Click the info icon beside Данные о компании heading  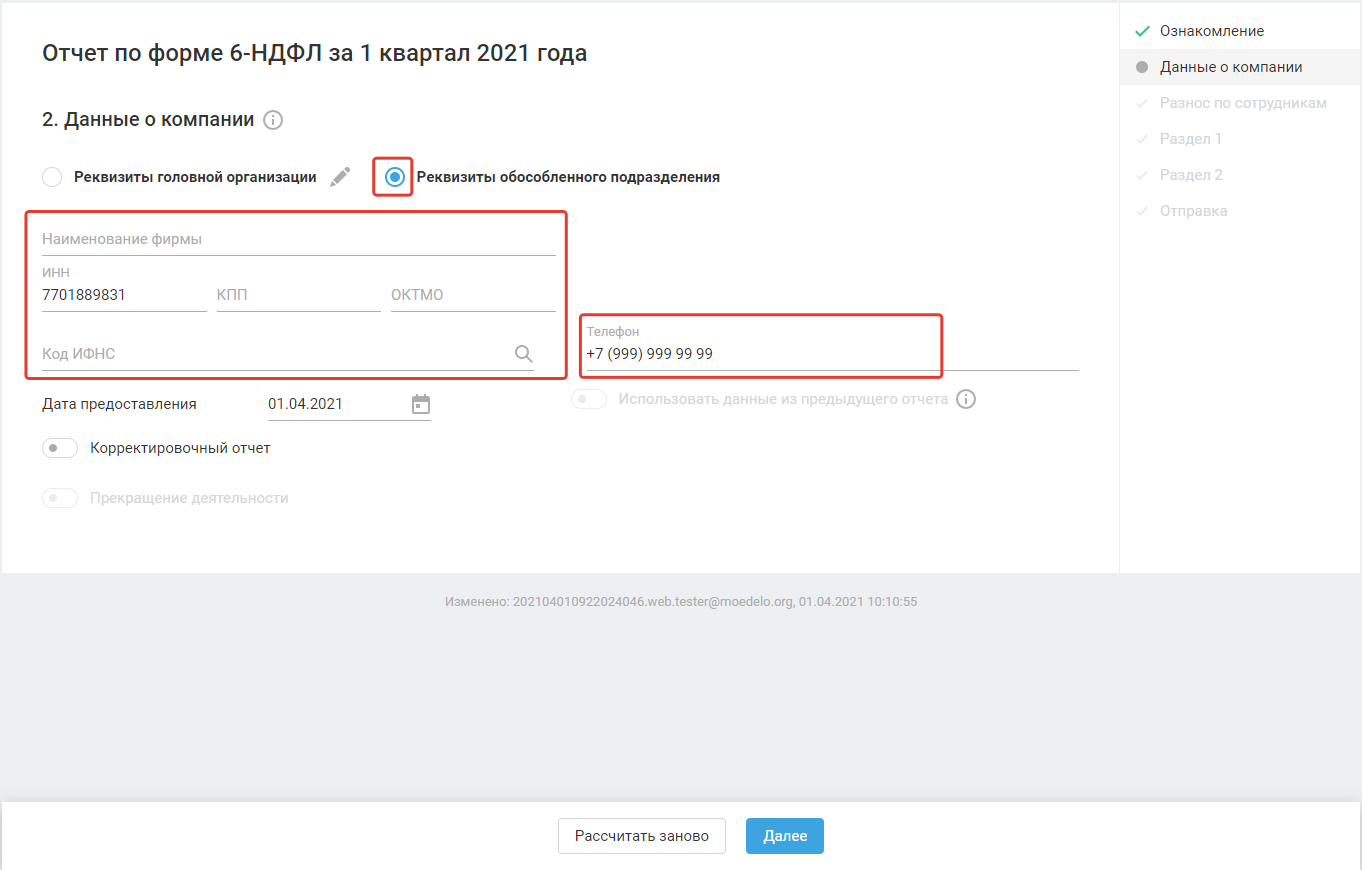273,121
